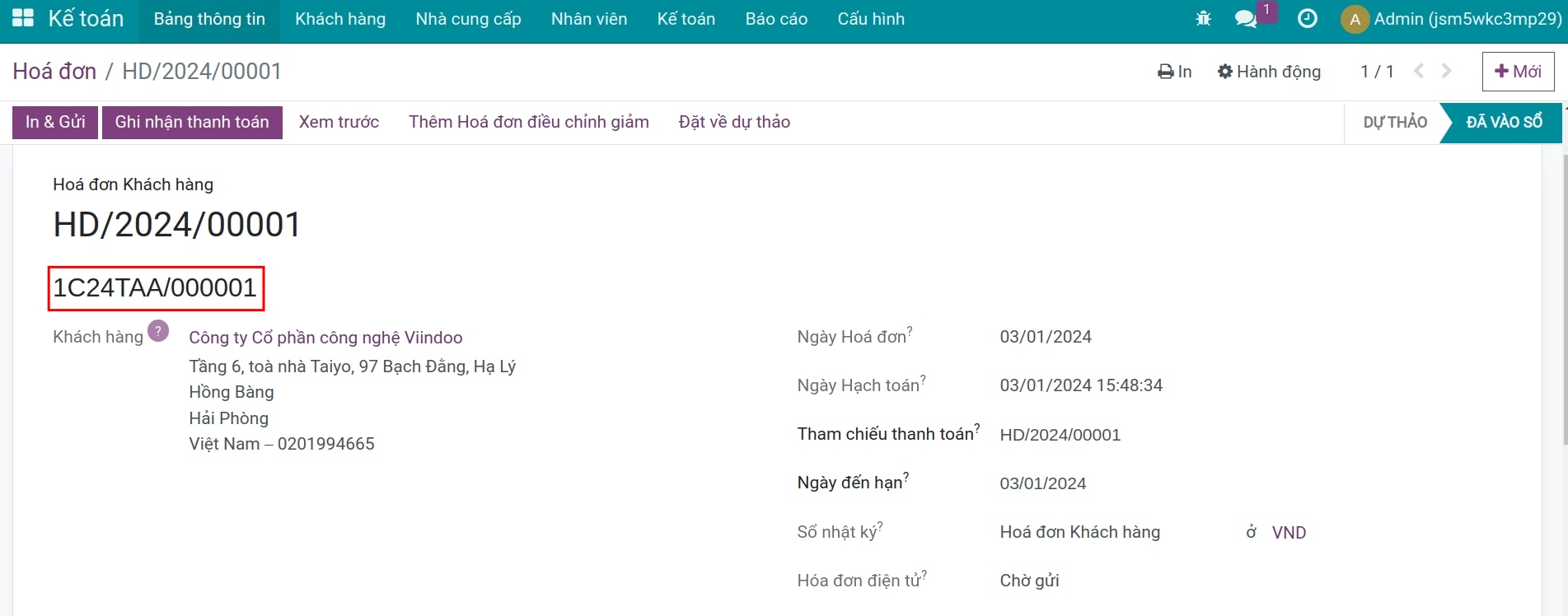Click the In & Gửi button

55,122
